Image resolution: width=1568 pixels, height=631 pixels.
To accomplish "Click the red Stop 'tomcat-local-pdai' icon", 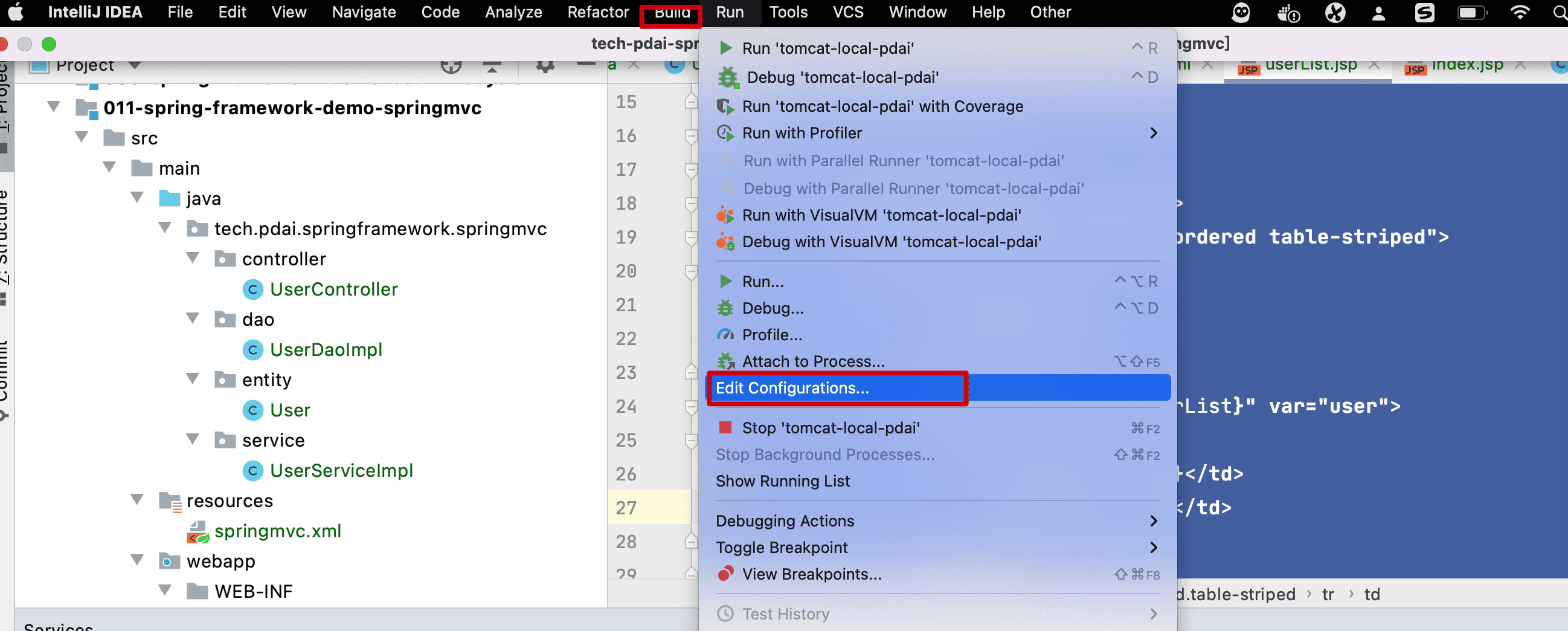I will (725, 427).
